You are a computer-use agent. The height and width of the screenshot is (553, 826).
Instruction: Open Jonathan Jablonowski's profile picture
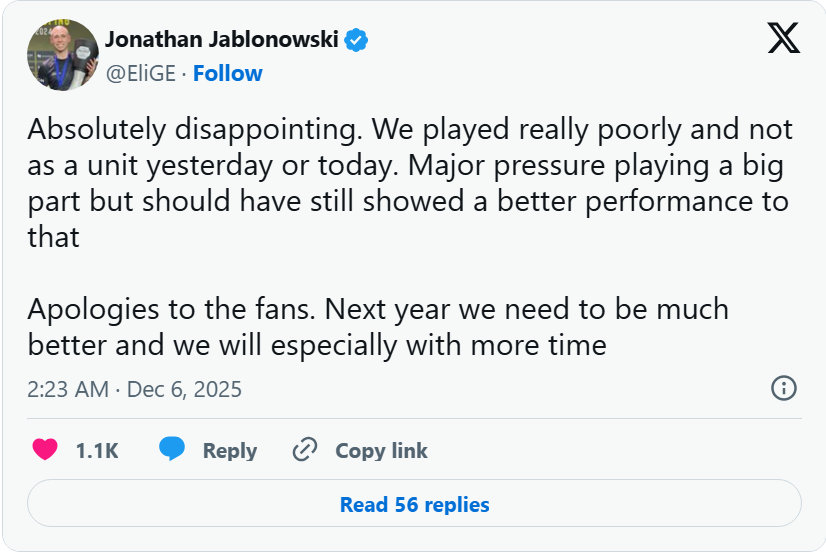pos(62,54)
